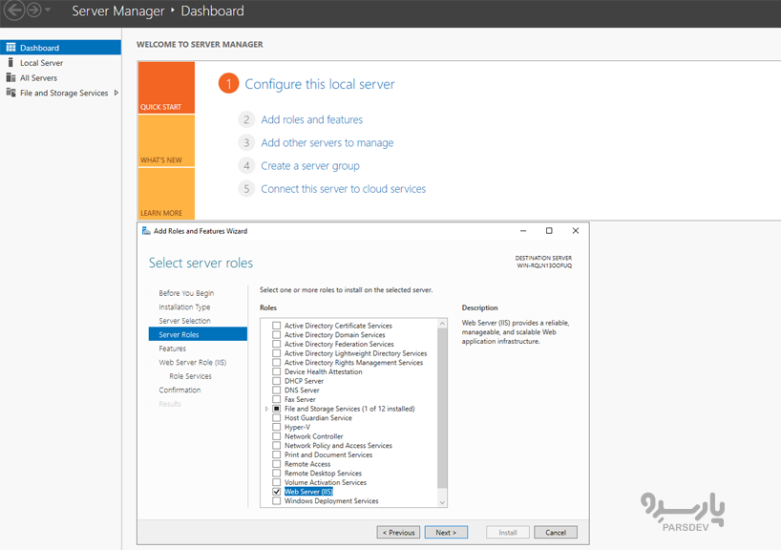Click the number 4 step circle
The height and width of the screenshot is (550, 781).
pyautogui.click(x=247, y=165)
